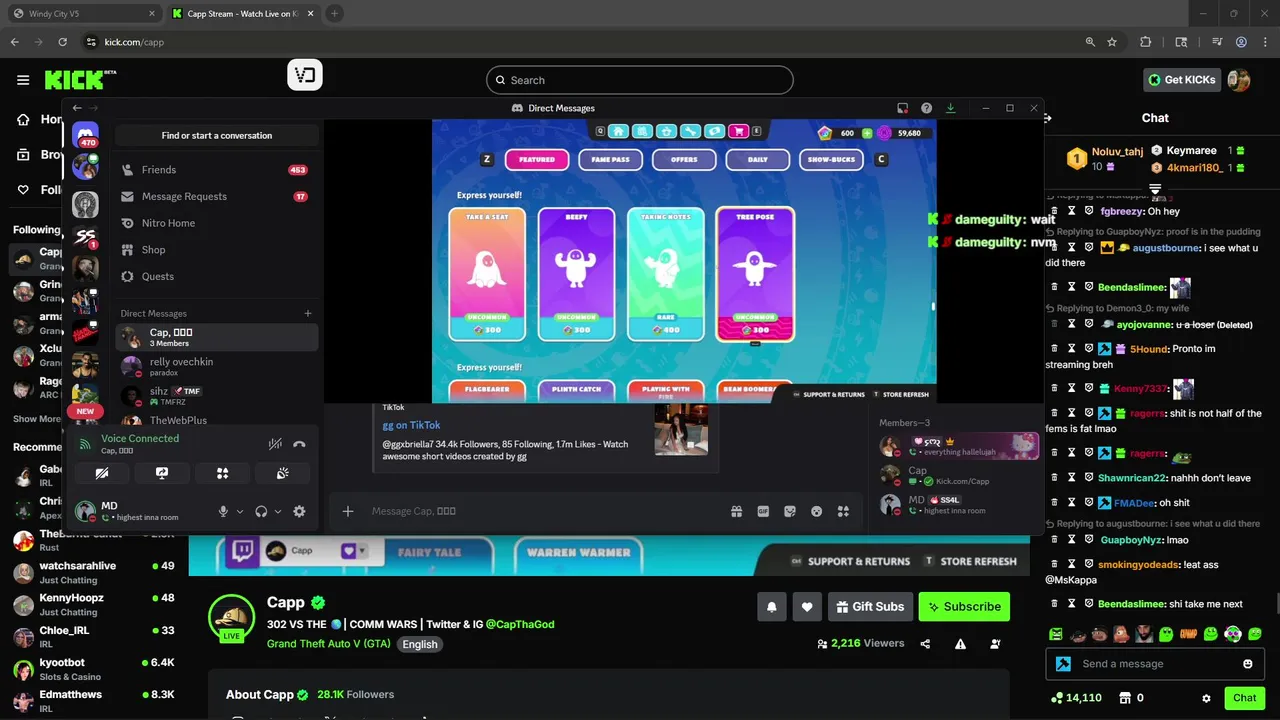
Task: Open Nitro Home in Discord
Action: point(216,223)
